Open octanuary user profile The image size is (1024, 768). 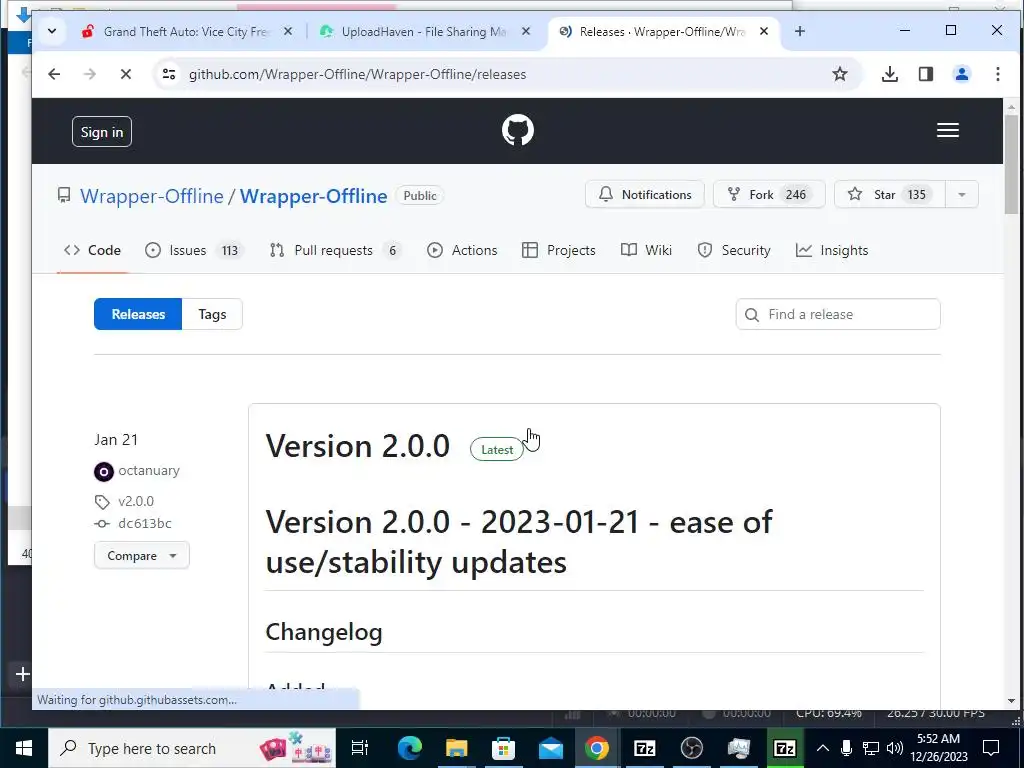(149, 471)
